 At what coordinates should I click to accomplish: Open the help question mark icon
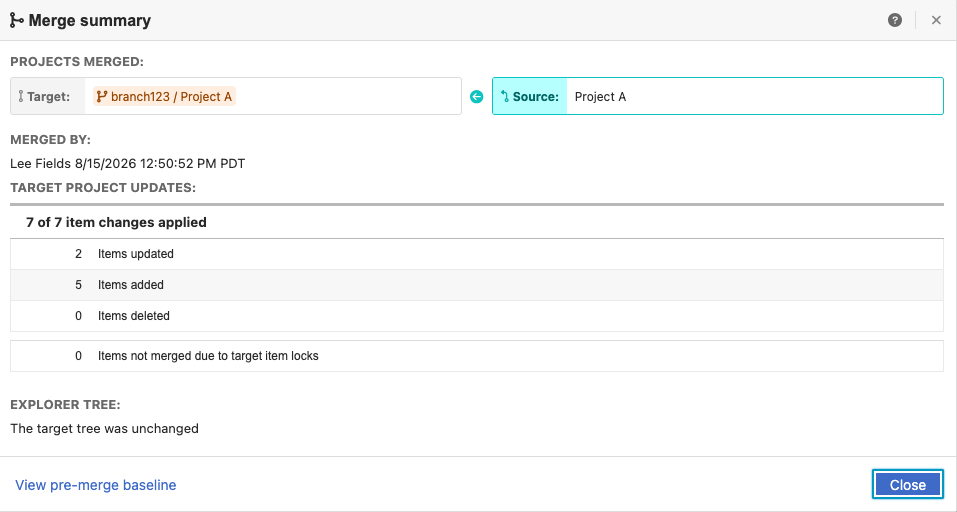pyautogui.click(x=895, y=20)
